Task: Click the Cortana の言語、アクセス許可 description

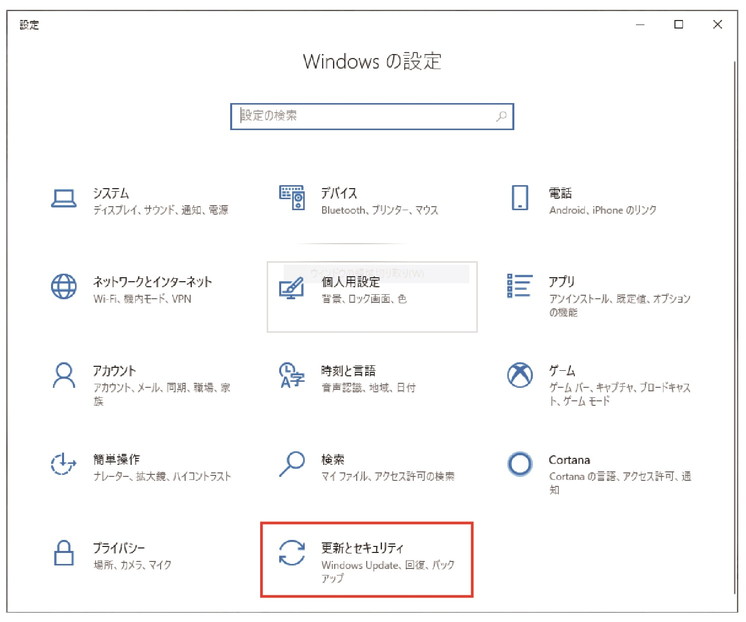Action: pos(620,483)
